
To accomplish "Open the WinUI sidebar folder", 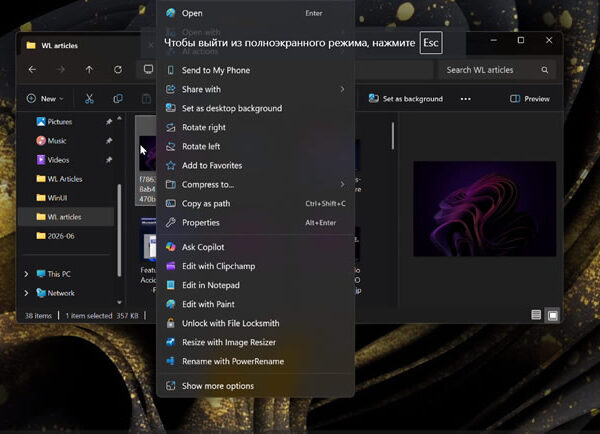I will point(57,198).
